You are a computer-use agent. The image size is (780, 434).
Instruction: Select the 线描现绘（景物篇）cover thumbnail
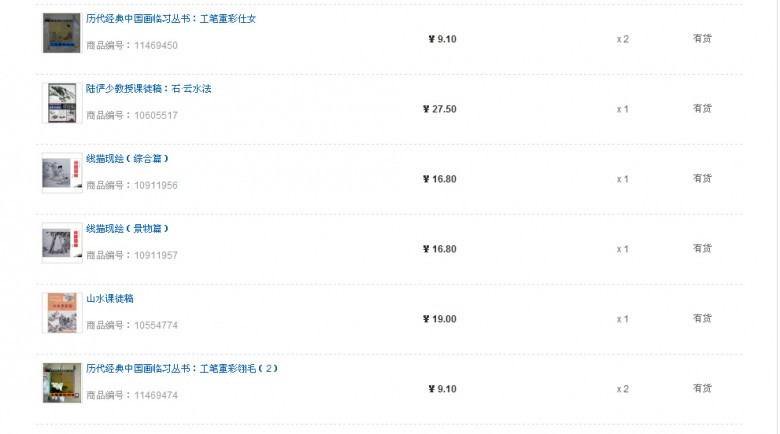click(62, 243)
